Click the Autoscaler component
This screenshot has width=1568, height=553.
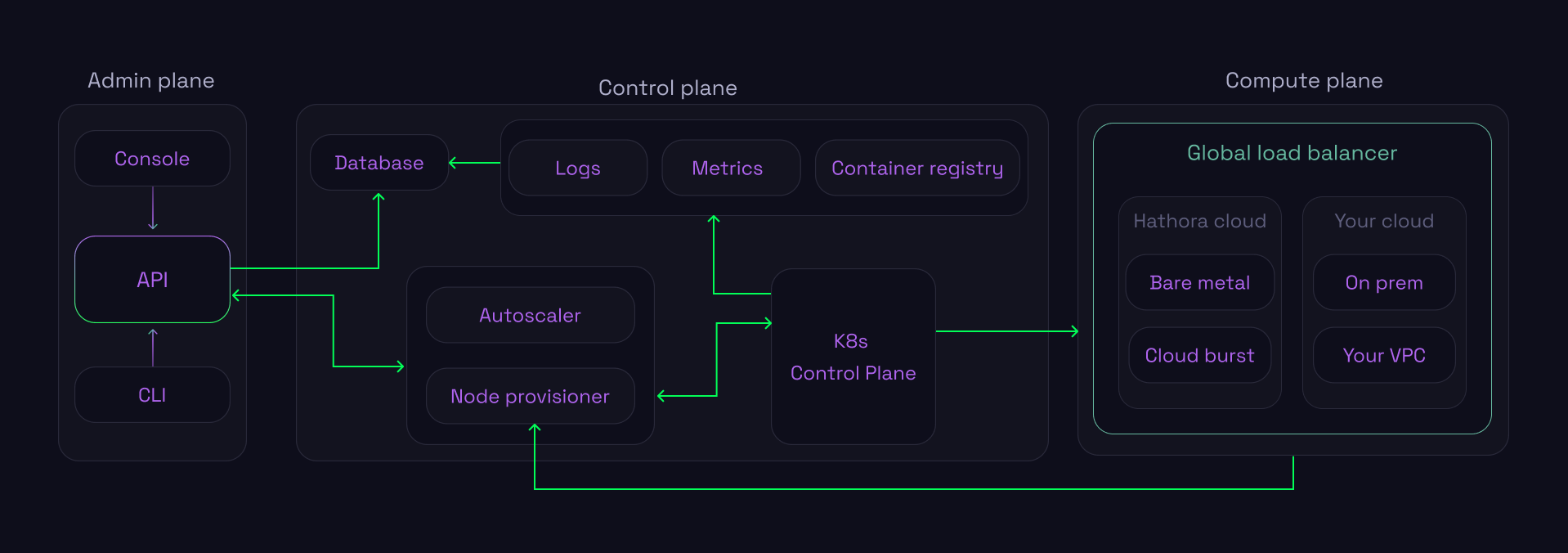pos(530,315)
